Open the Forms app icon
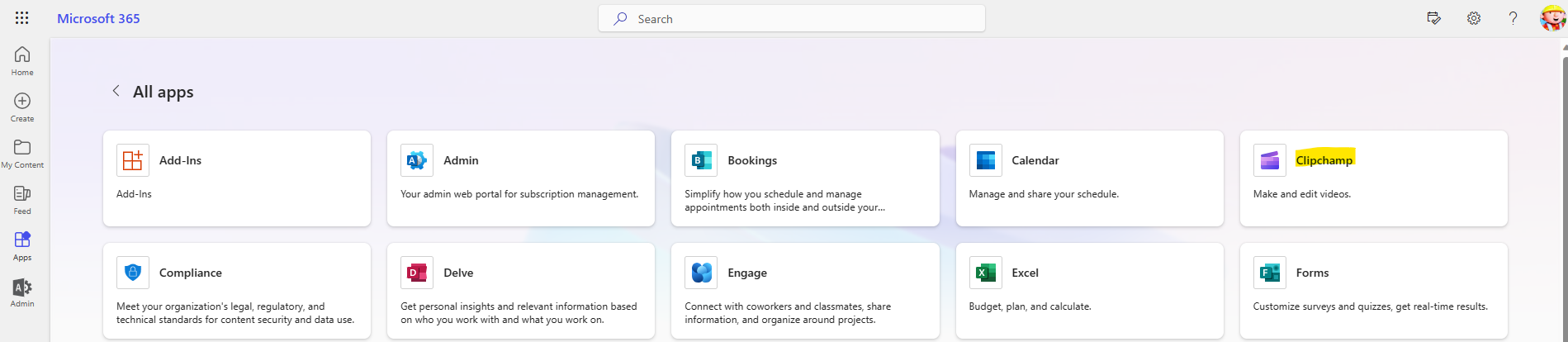Viewport: 1568px width, 342px height. point(1270,273)
